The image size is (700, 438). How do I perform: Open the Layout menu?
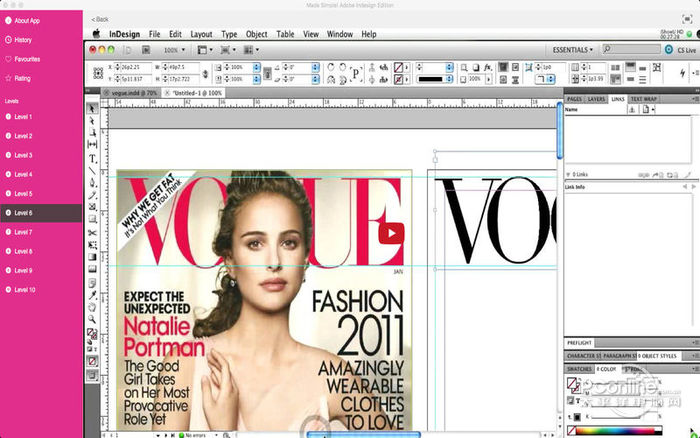point(201,34)
